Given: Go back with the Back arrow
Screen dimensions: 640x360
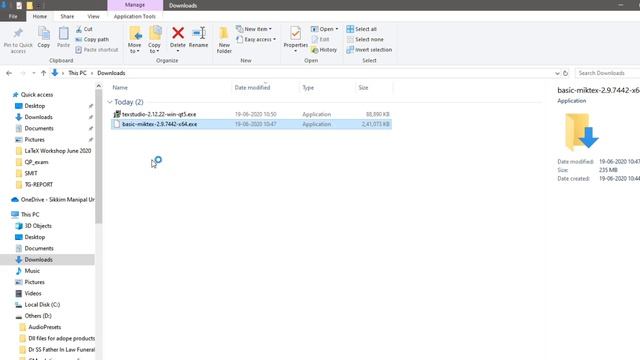Looking at the screenshot, I should (9, 73).
